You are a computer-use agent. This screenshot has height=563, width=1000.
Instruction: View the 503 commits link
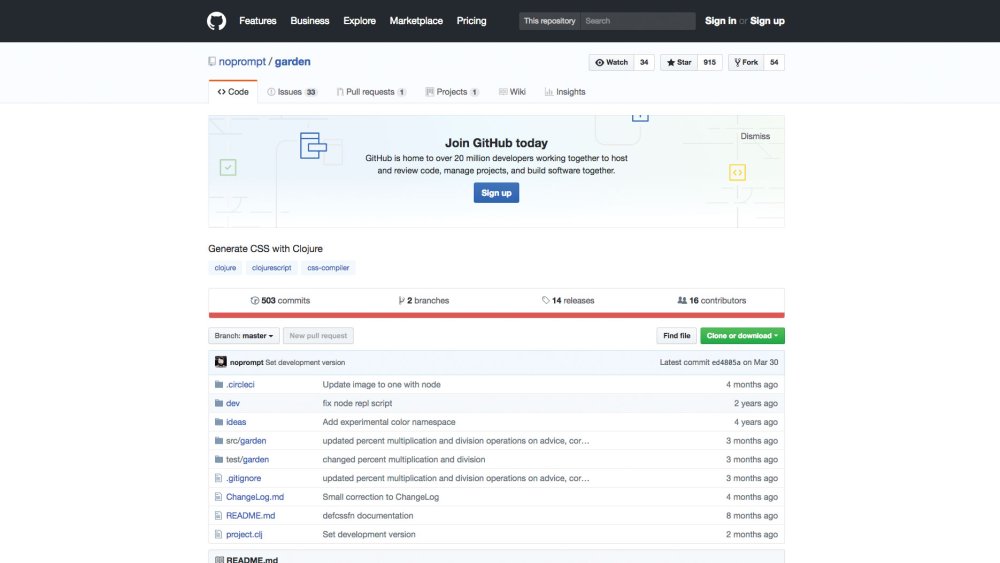click(281, 300)
